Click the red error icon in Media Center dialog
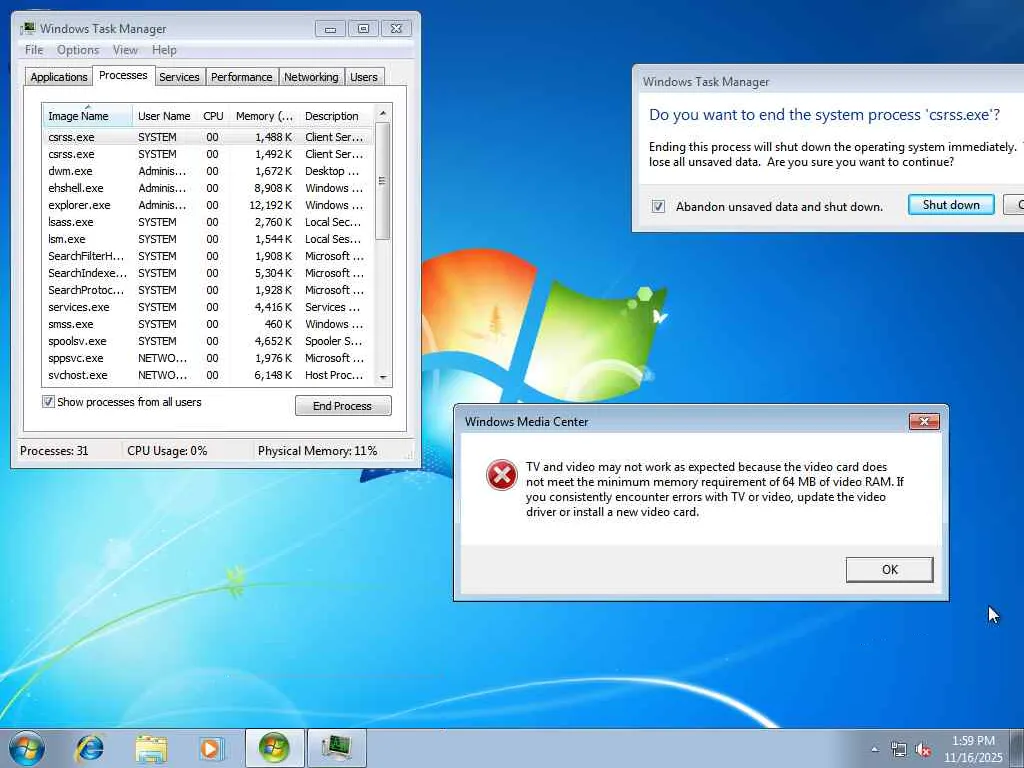Screen dimensions: 1024x768 [502, 475]
